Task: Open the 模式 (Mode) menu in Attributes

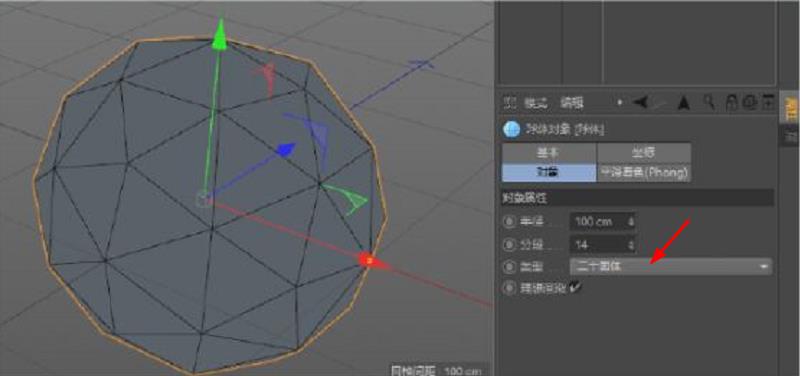Action: point(536,103)
